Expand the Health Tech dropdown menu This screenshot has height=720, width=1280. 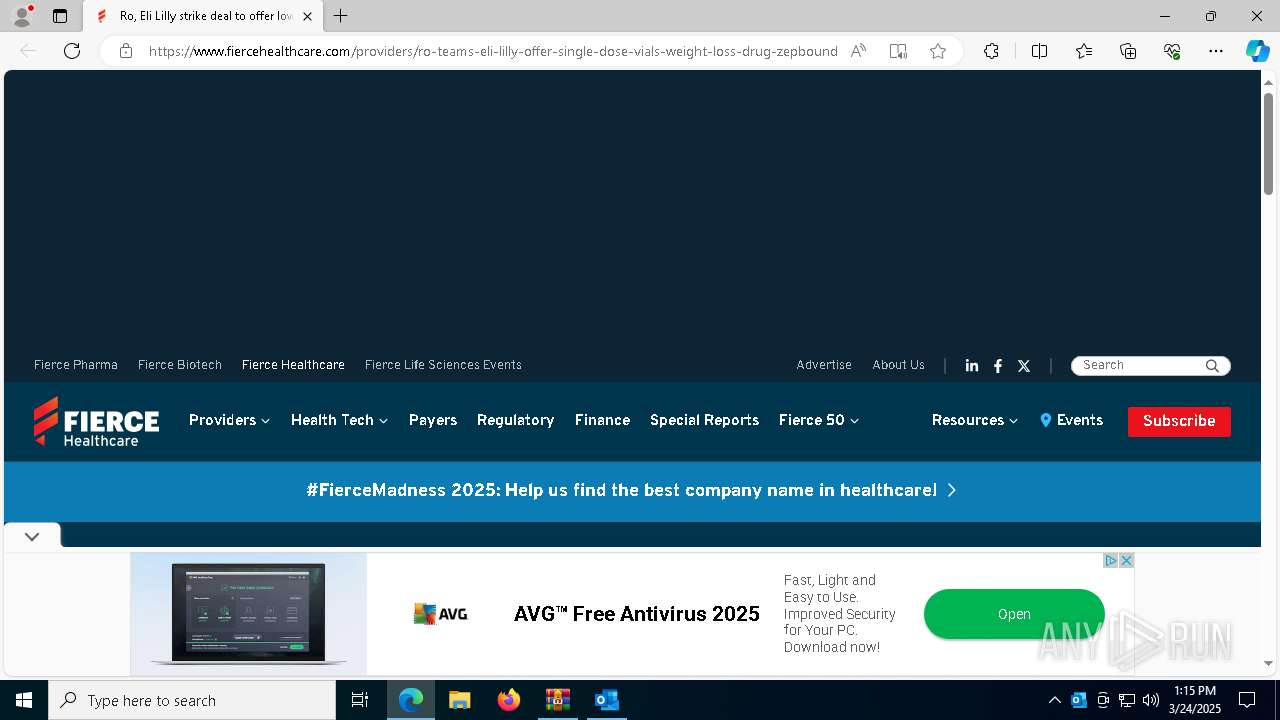[340, 421]
